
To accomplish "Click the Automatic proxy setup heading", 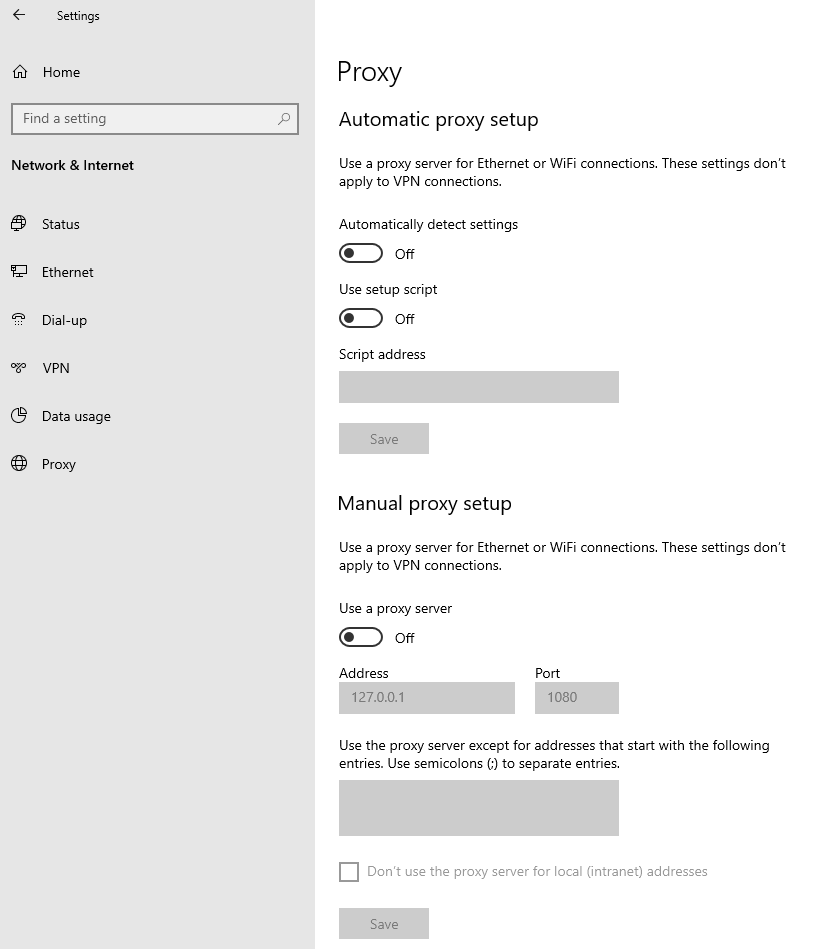I will pyautogui.click(x=438, y=120).
